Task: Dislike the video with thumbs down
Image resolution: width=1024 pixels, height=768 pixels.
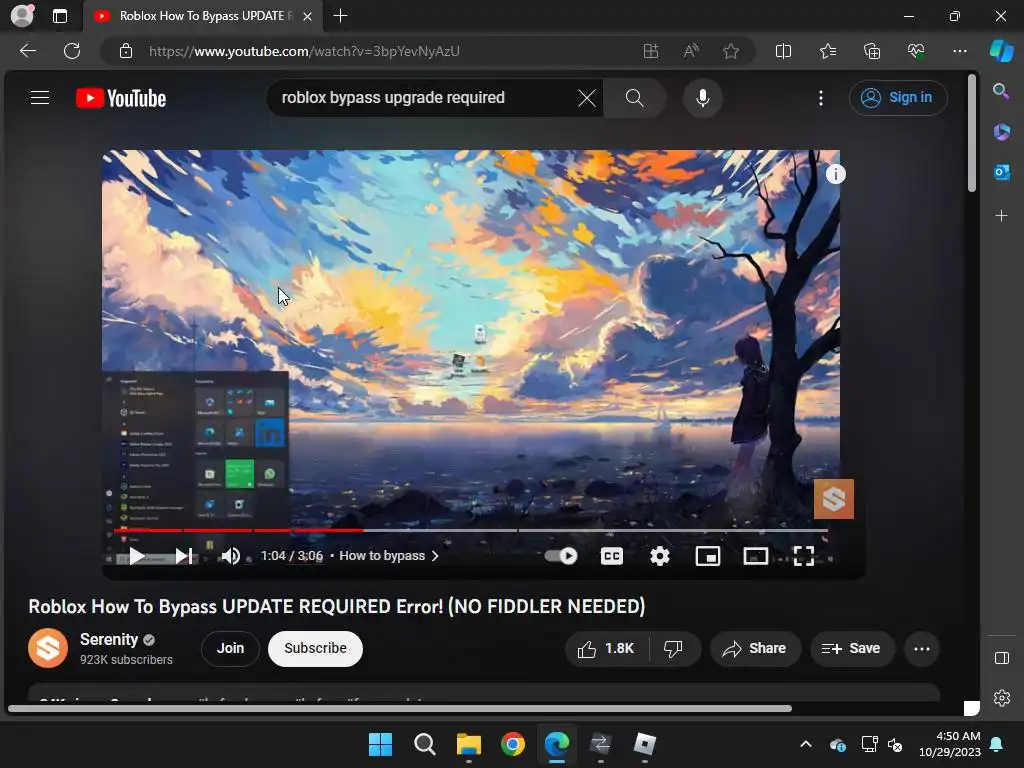Action: point(673,648)
